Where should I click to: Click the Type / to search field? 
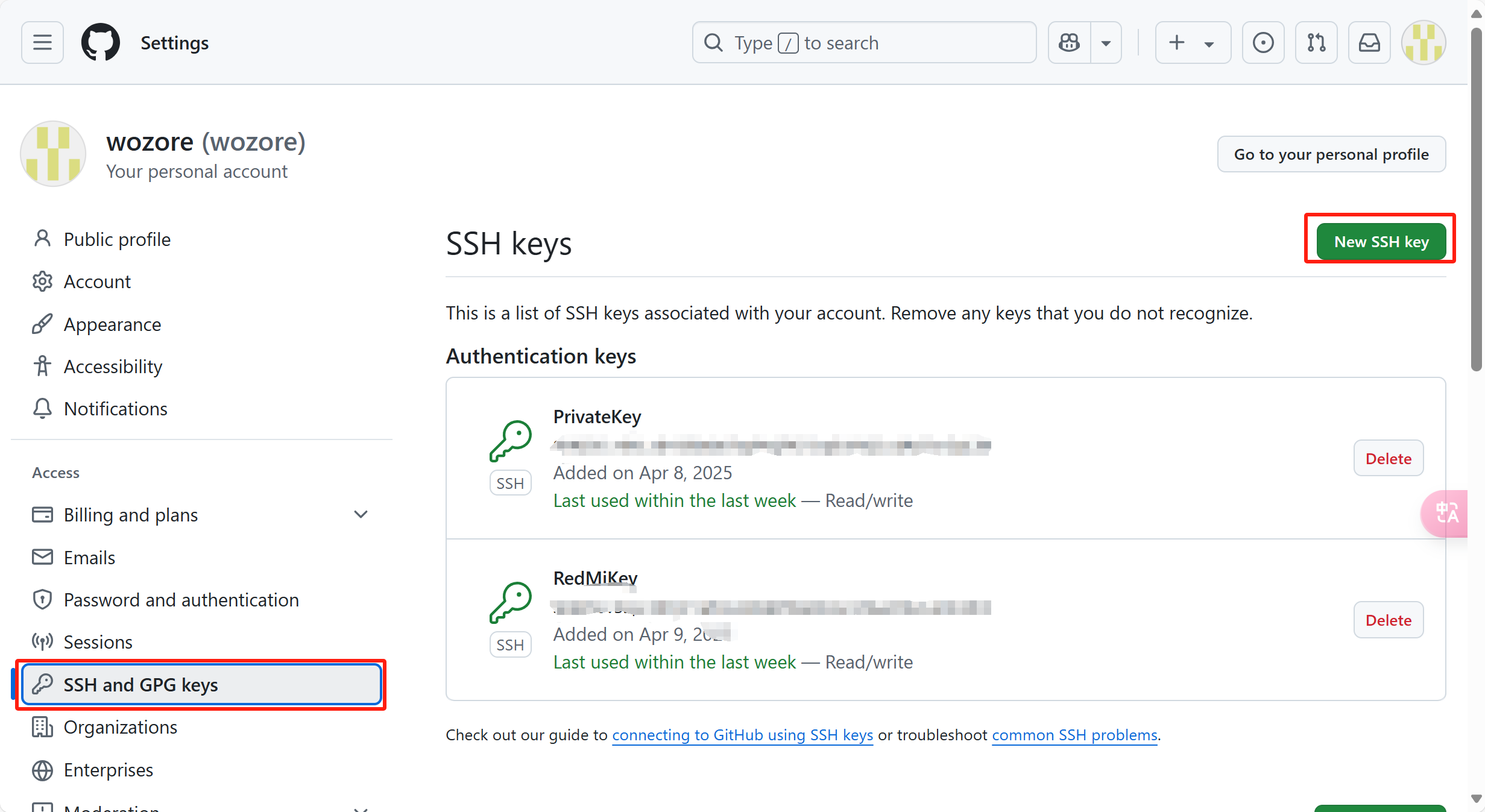click(864, 43)
